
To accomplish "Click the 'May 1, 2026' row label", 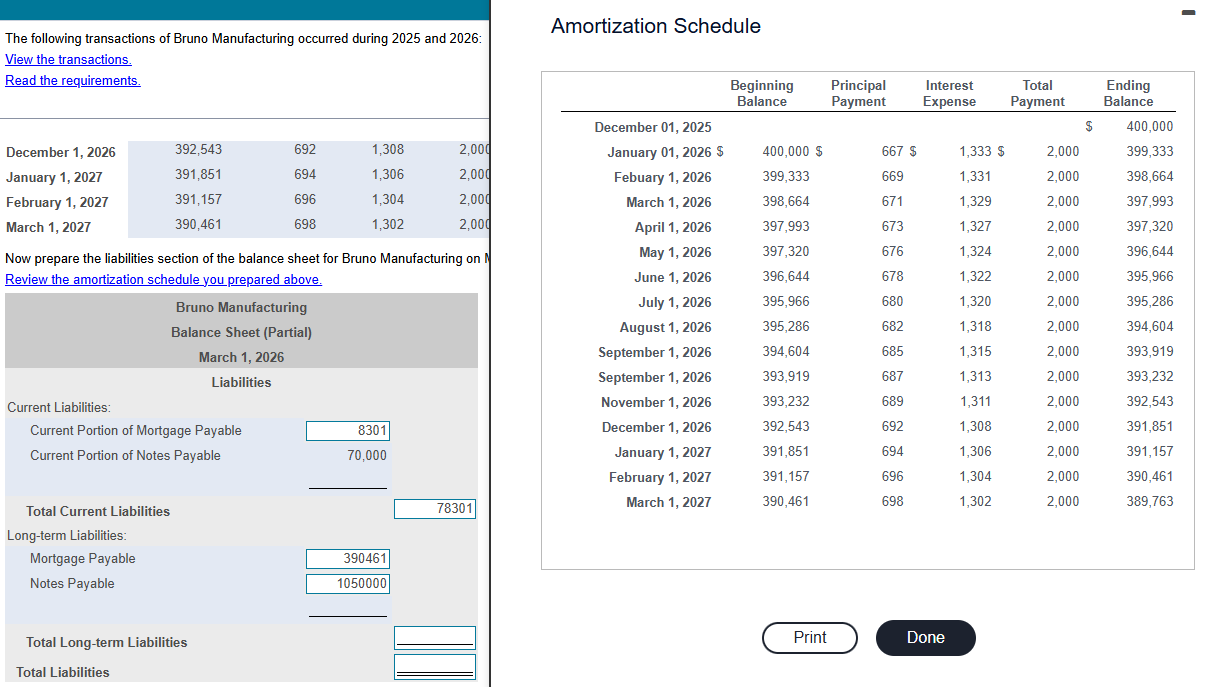I will coord(675,252).
